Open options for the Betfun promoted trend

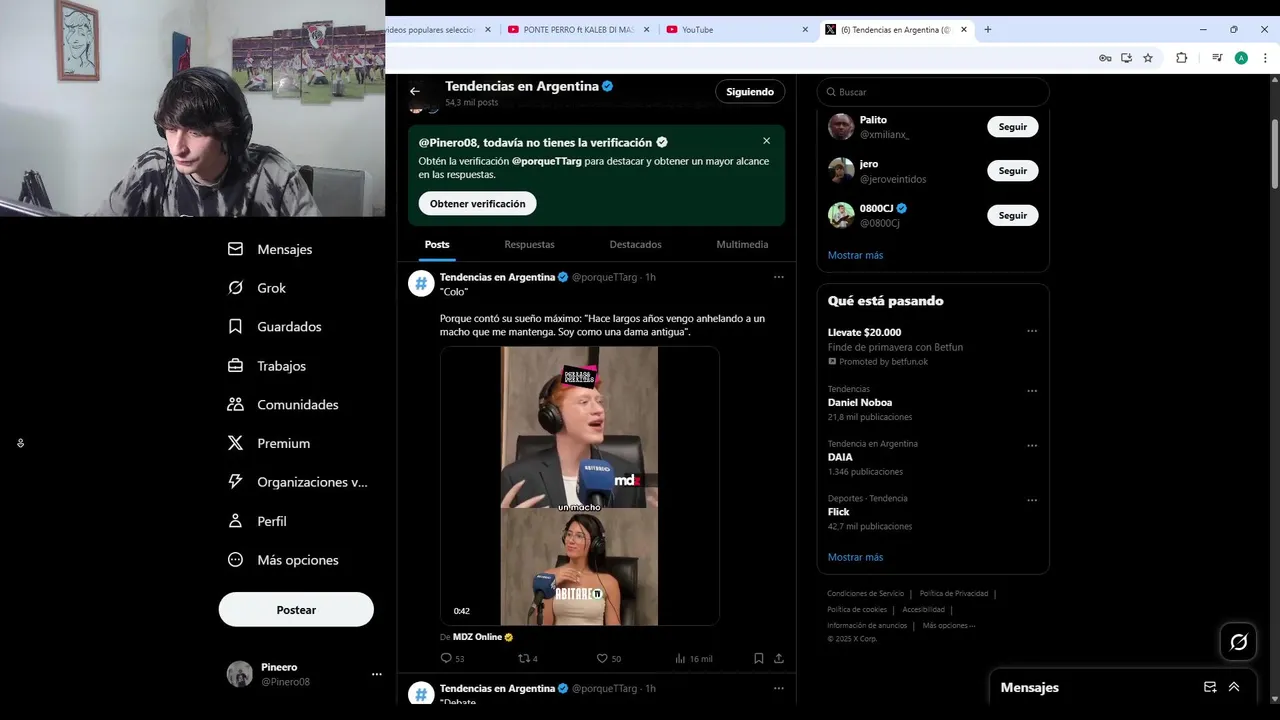[1032, 331]
